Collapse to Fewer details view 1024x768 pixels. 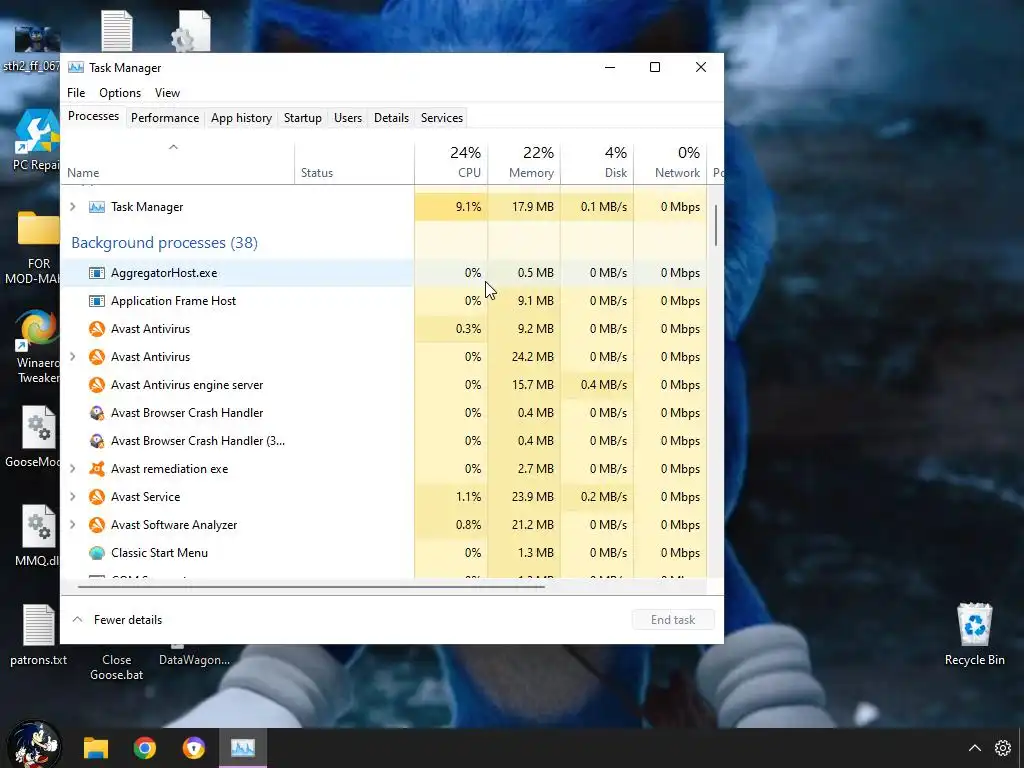(118, 620)
